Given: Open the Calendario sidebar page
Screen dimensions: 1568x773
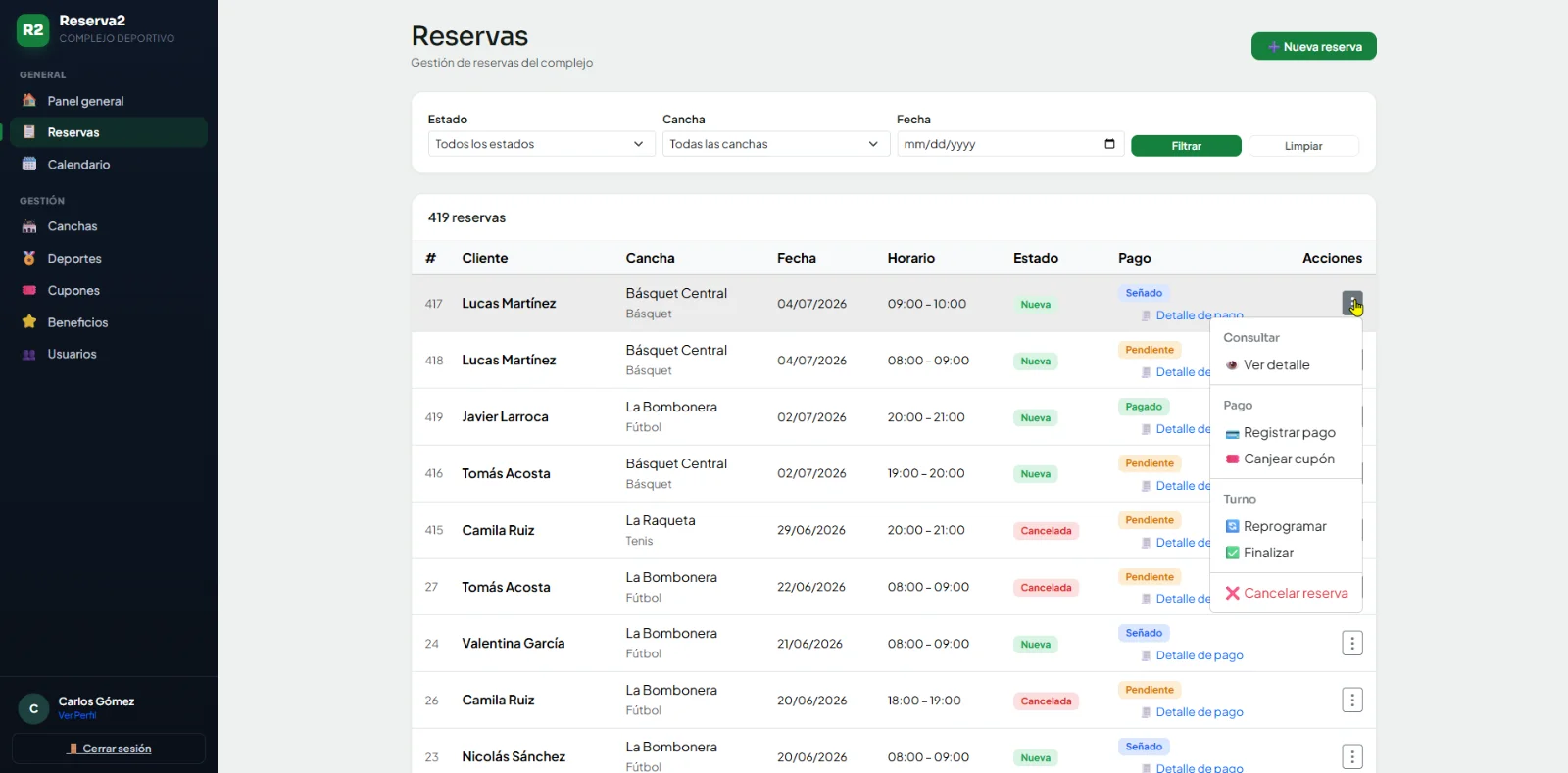Looking at the screenshot, I should pyautogui.click(x=108, y=165).
